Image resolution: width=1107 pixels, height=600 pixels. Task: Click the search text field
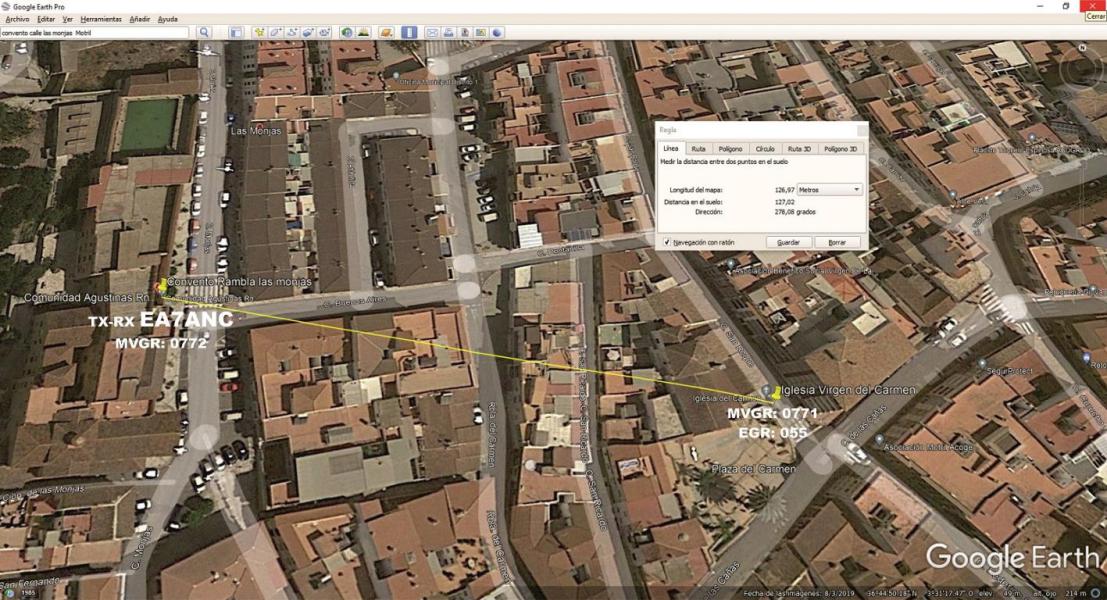click(x=95, y=32)
